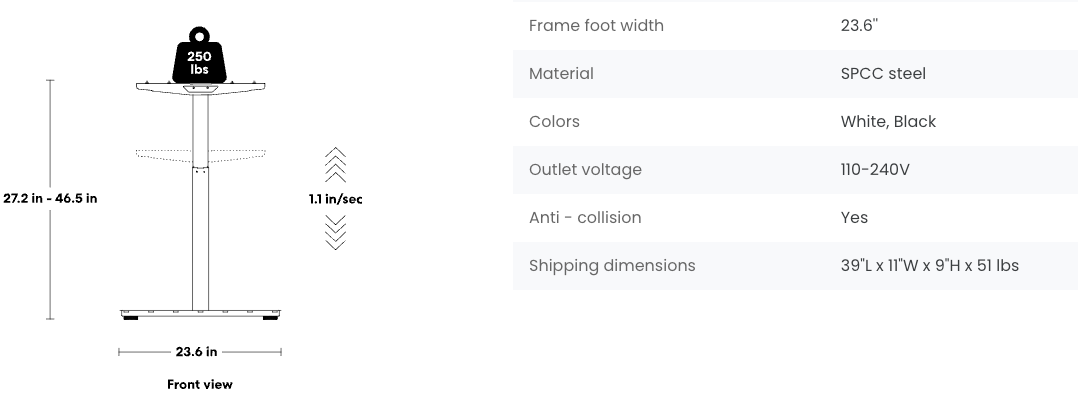Click the Front view caption
This screenshot has width=1092, height=408.
point(200,384)
